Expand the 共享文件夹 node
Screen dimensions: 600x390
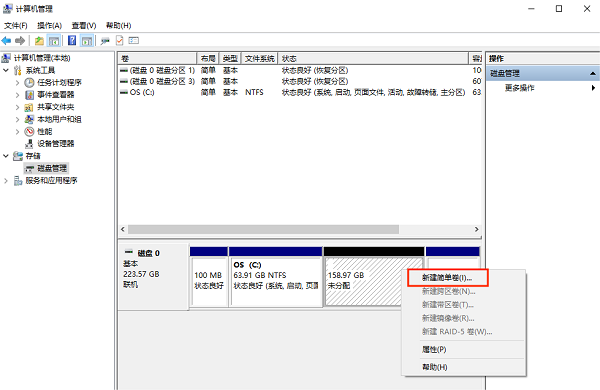click(18, 107)
